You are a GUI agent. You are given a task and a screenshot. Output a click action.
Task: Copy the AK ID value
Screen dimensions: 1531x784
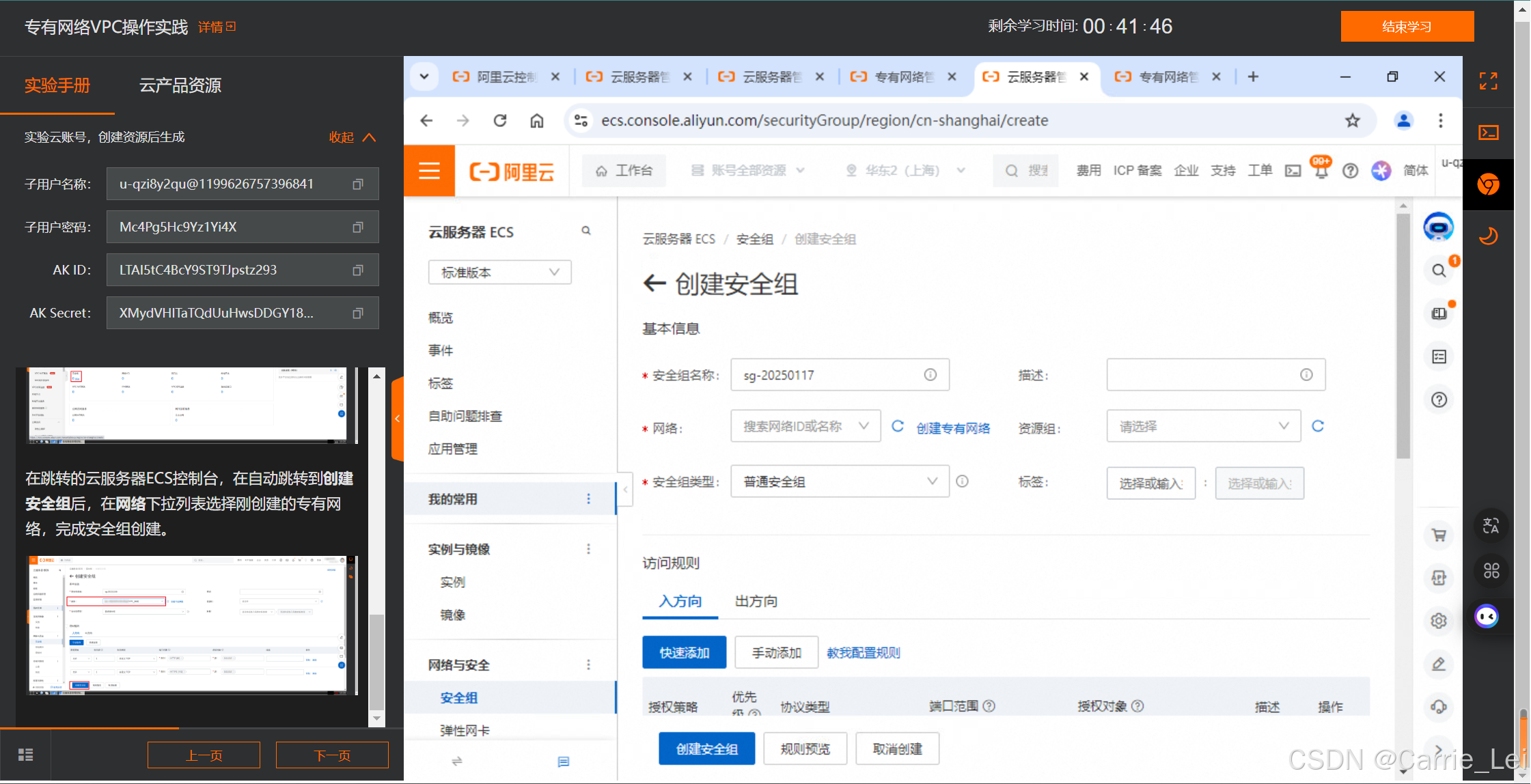357,270
